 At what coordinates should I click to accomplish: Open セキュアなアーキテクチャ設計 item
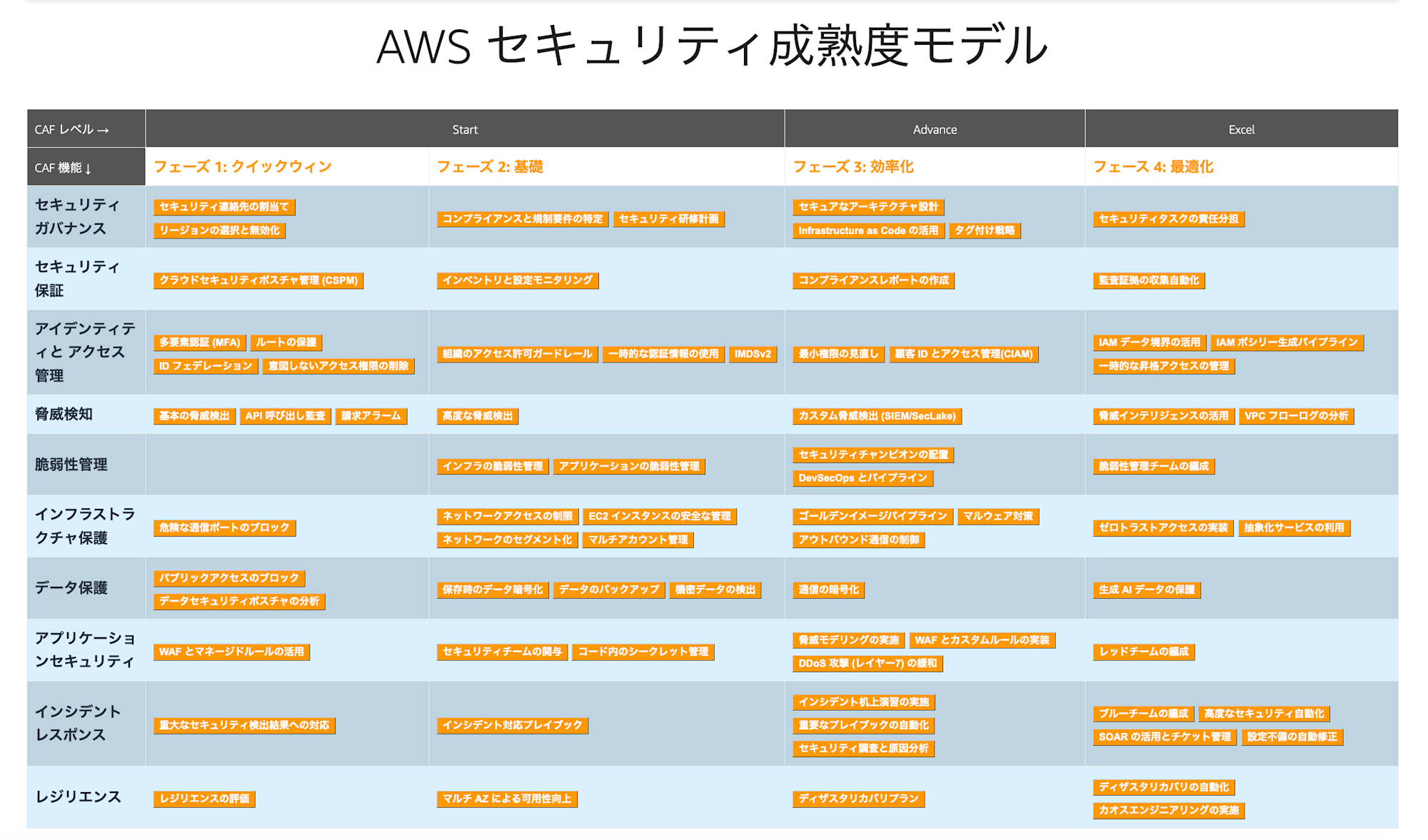coord(868,207)
